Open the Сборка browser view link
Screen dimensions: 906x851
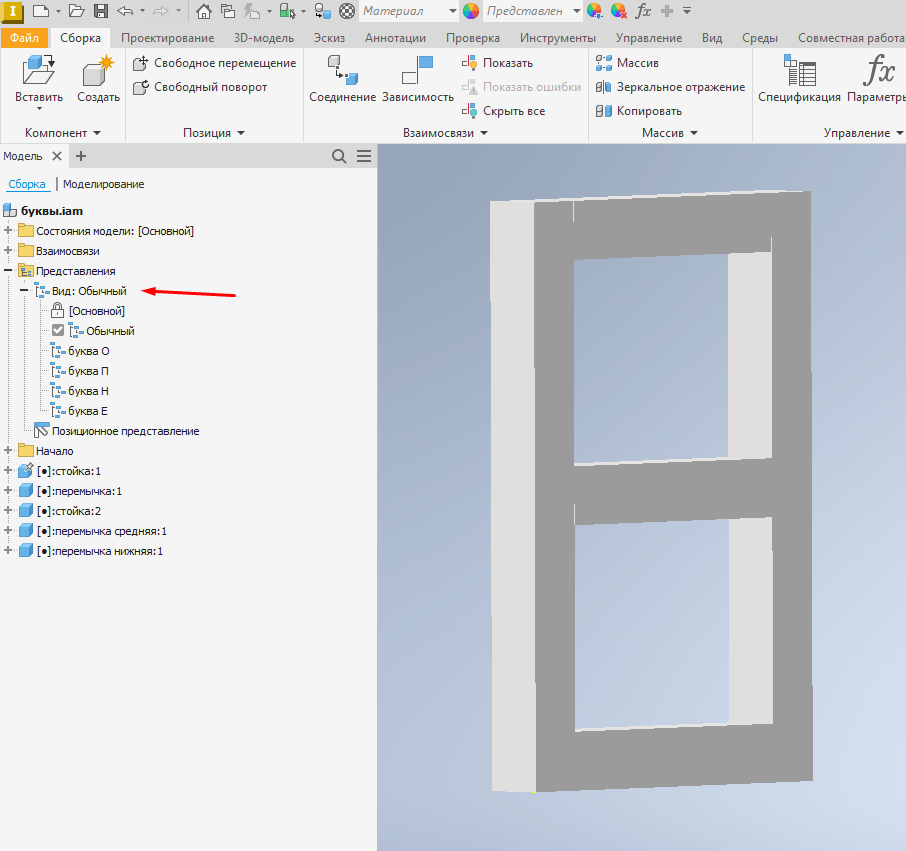point(27,184)
